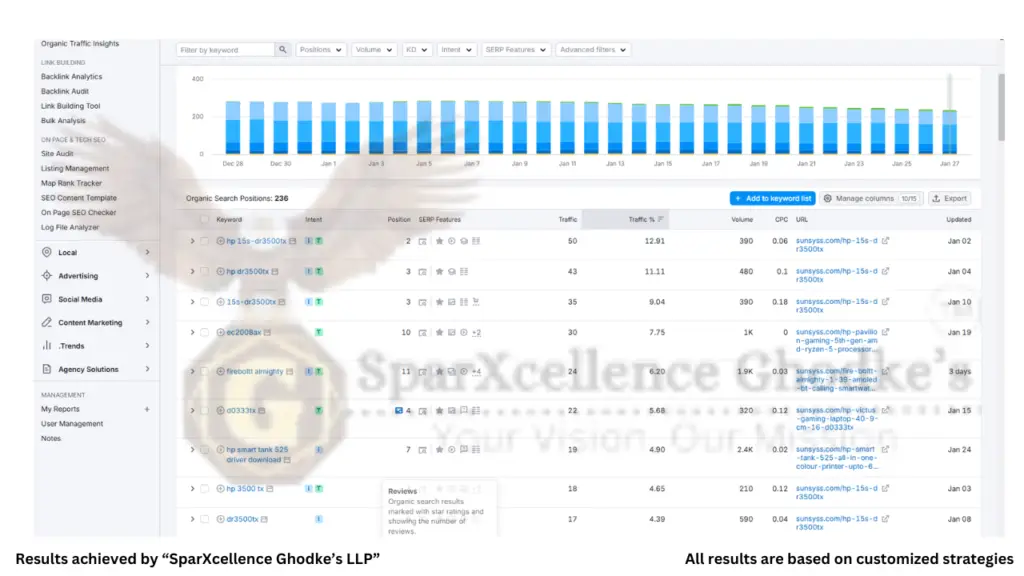Click the Social Media icon in sidebar
This screenshot has height=576, width=1024.
coord(47,299)
